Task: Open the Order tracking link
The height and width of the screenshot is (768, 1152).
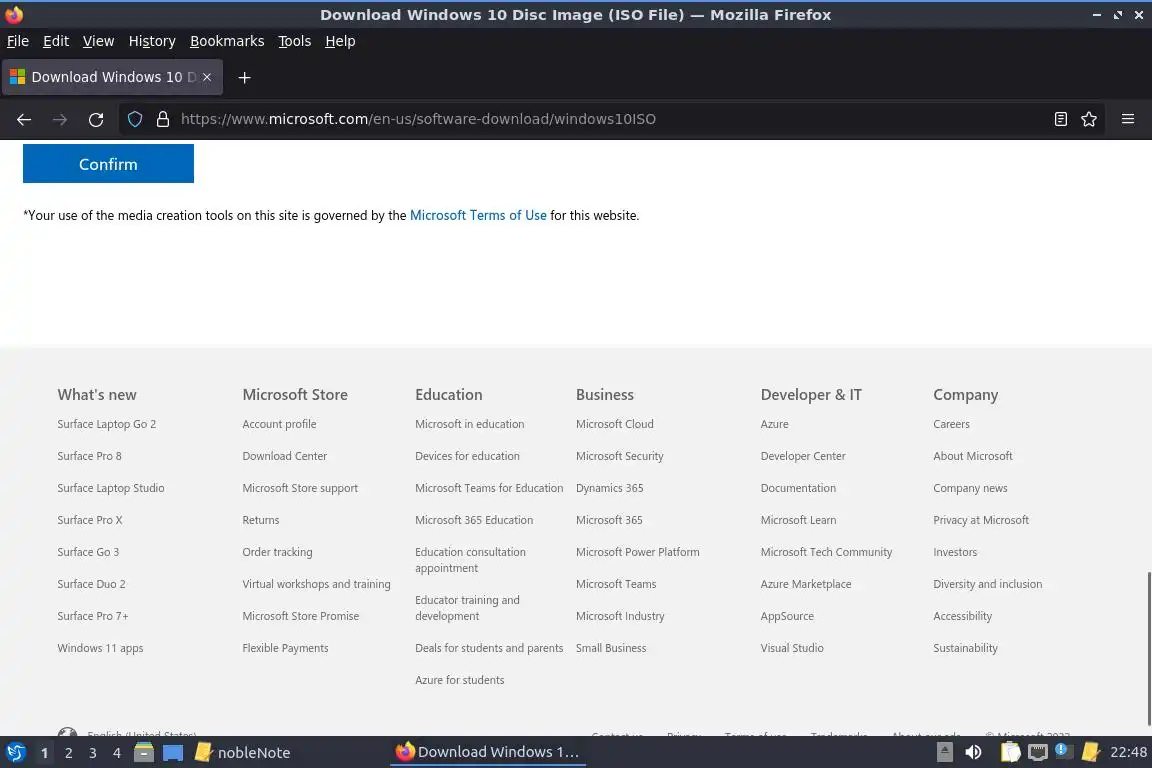Action: (x=277, y=552)
